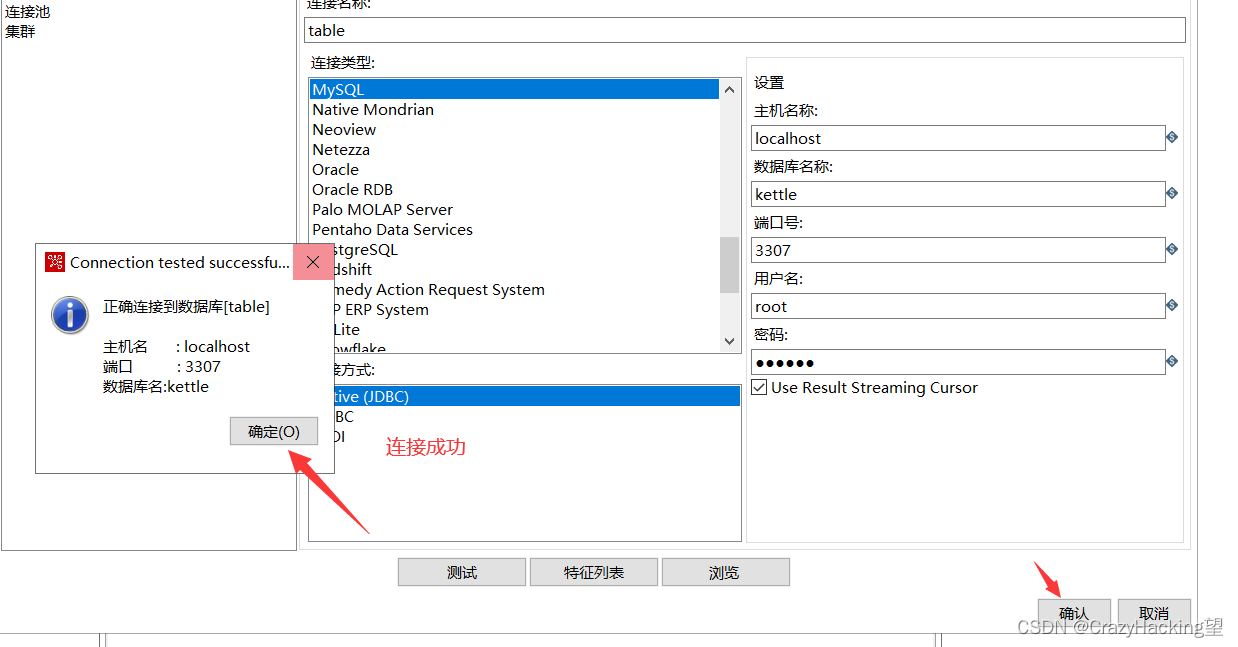Select Netezza connection type
Image resolution: width=1238 pixels, height=647 pixels.
tap(514, 149)
